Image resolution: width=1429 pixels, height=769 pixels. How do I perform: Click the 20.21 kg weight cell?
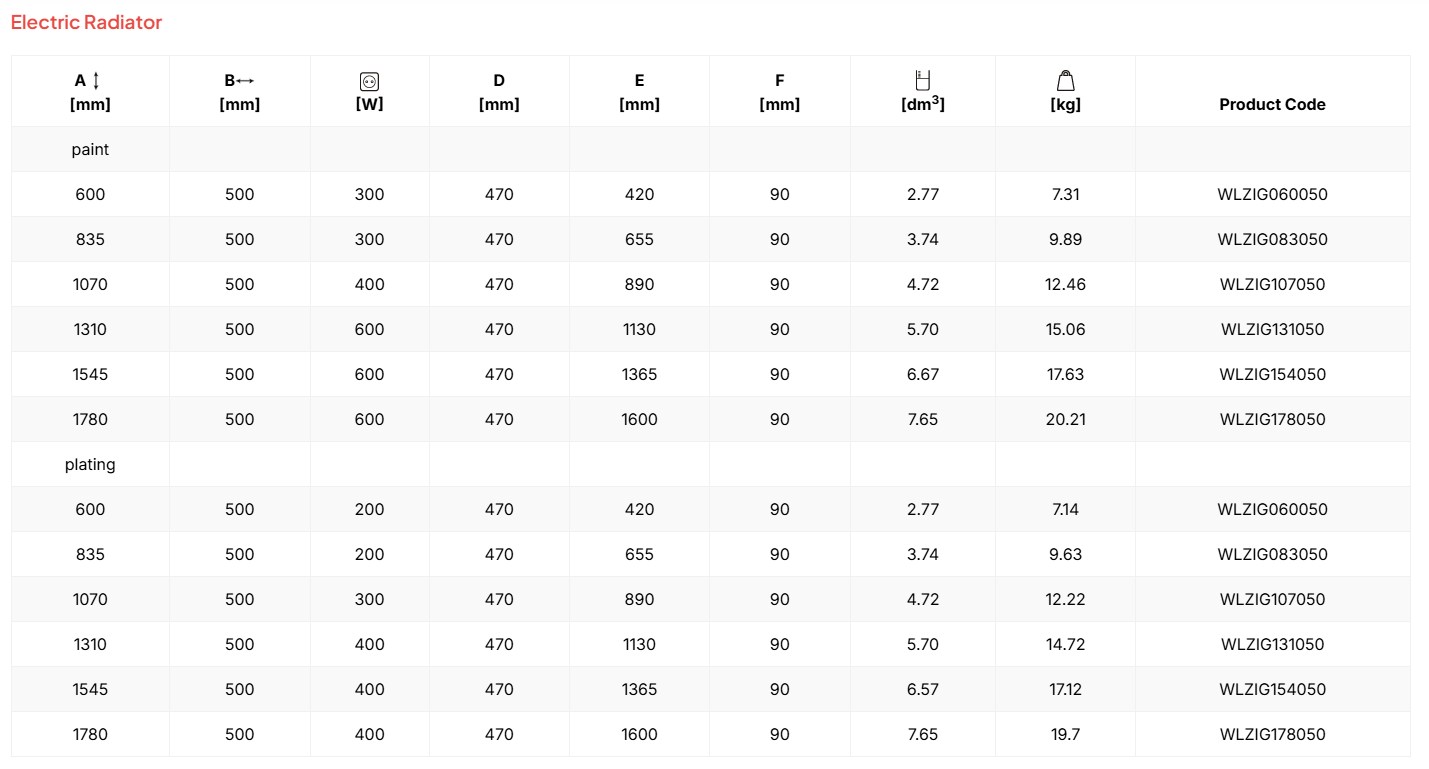coord(1066,419)
